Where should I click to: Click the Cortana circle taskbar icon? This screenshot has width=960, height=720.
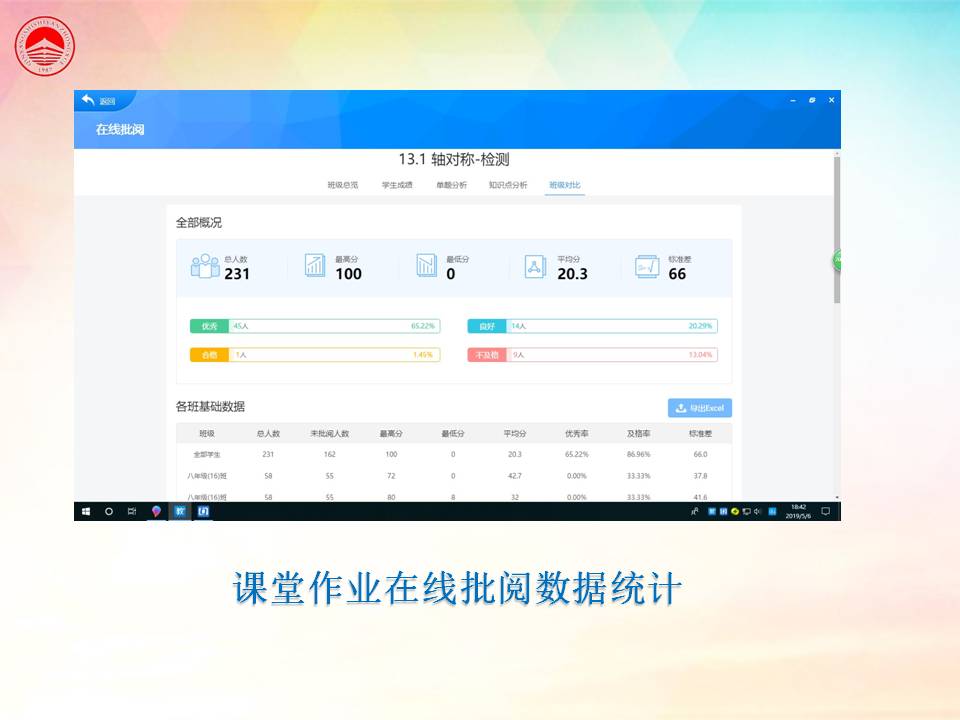(x=109, y=511)
